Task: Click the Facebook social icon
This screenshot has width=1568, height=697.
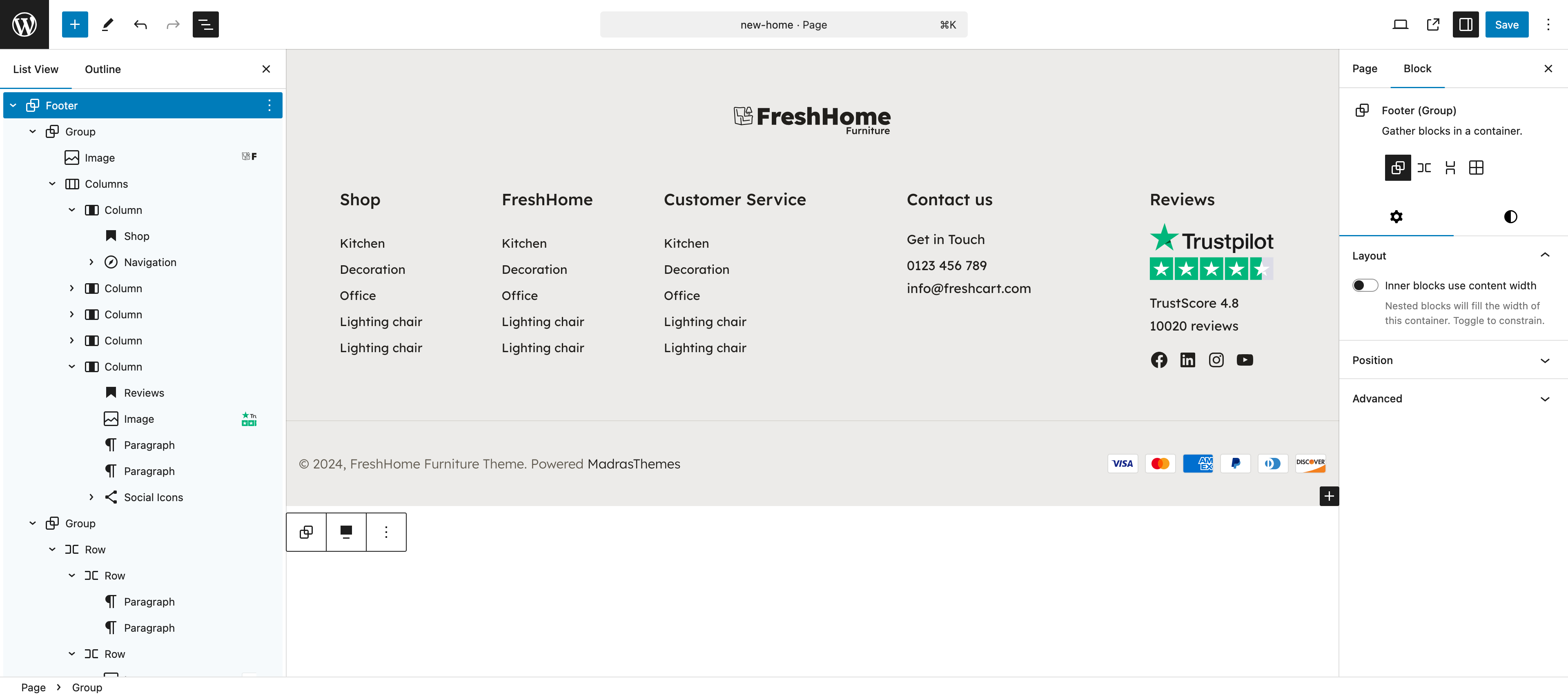Action: tap(1159, 360)
